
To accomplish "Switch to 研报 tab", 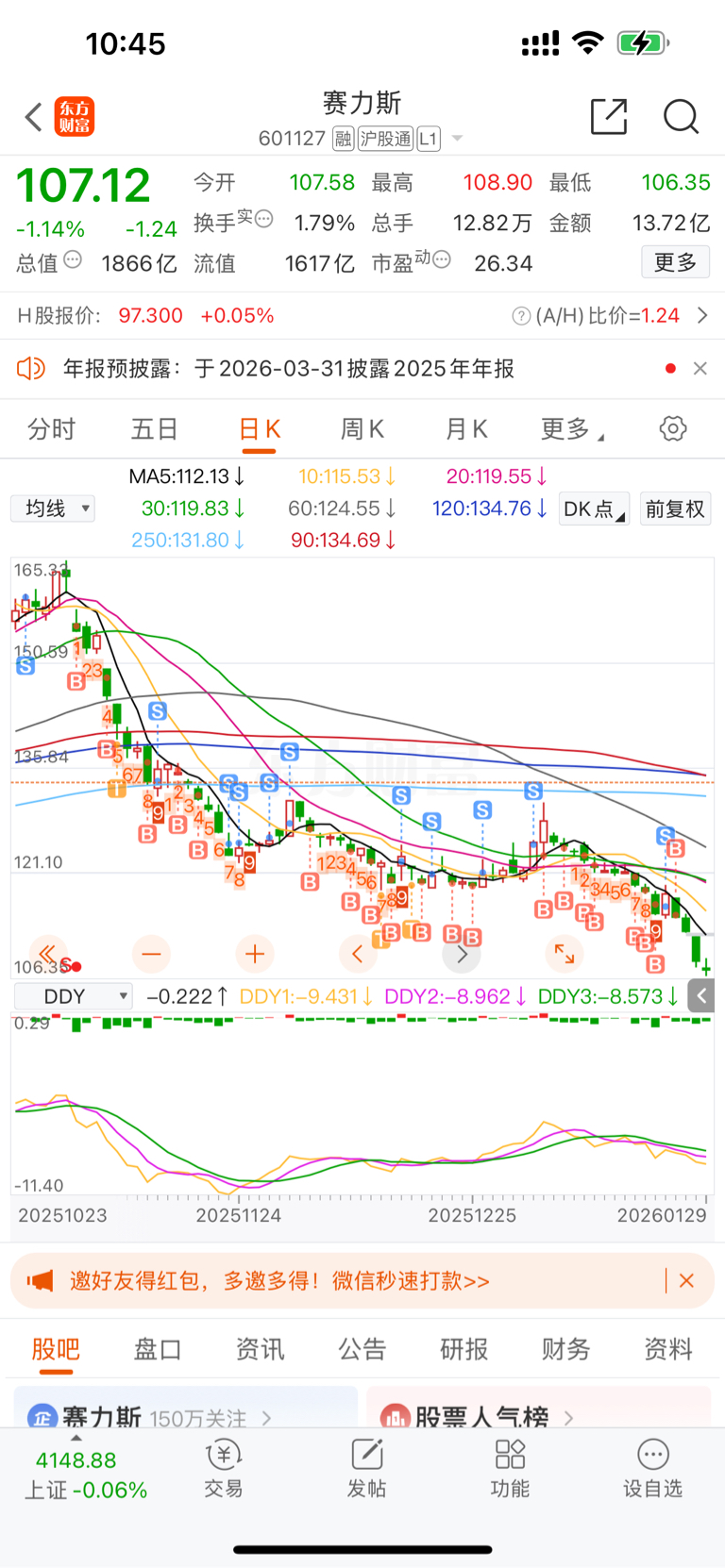I will (x=464, y=1349).
